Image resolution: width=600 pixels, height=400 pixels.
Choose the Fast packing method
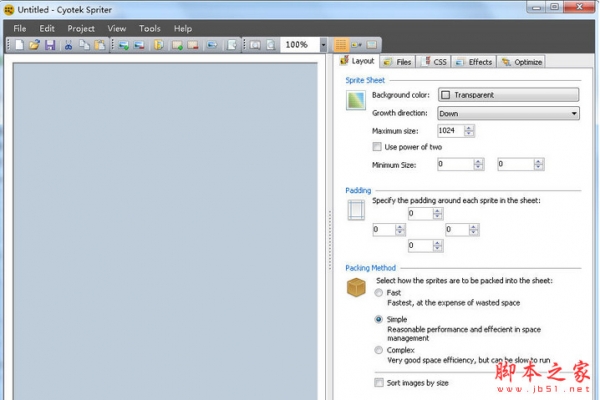378,292
